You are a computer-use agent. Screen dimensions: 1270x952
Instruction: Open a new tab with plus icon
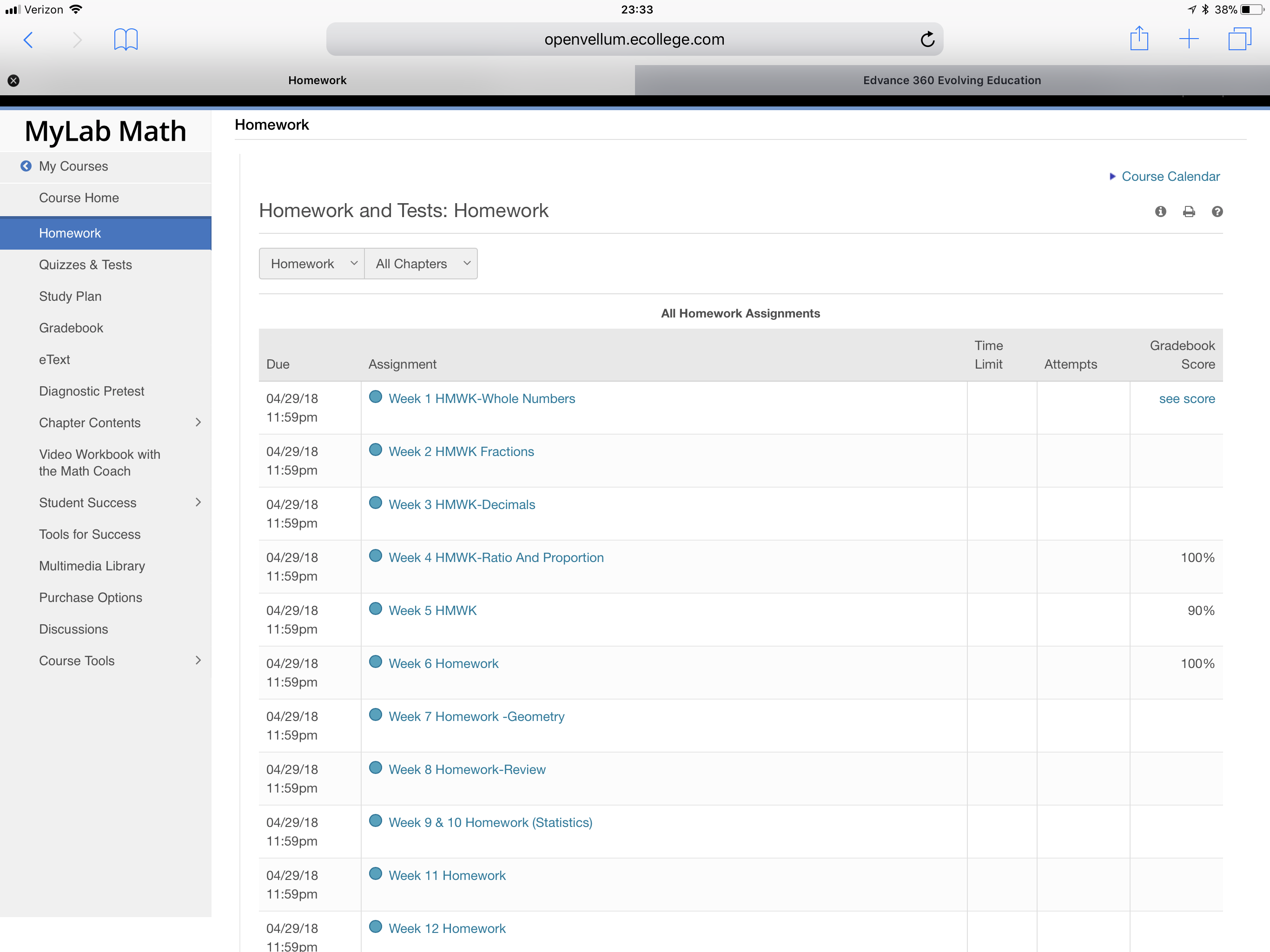tap(1189, 39)
